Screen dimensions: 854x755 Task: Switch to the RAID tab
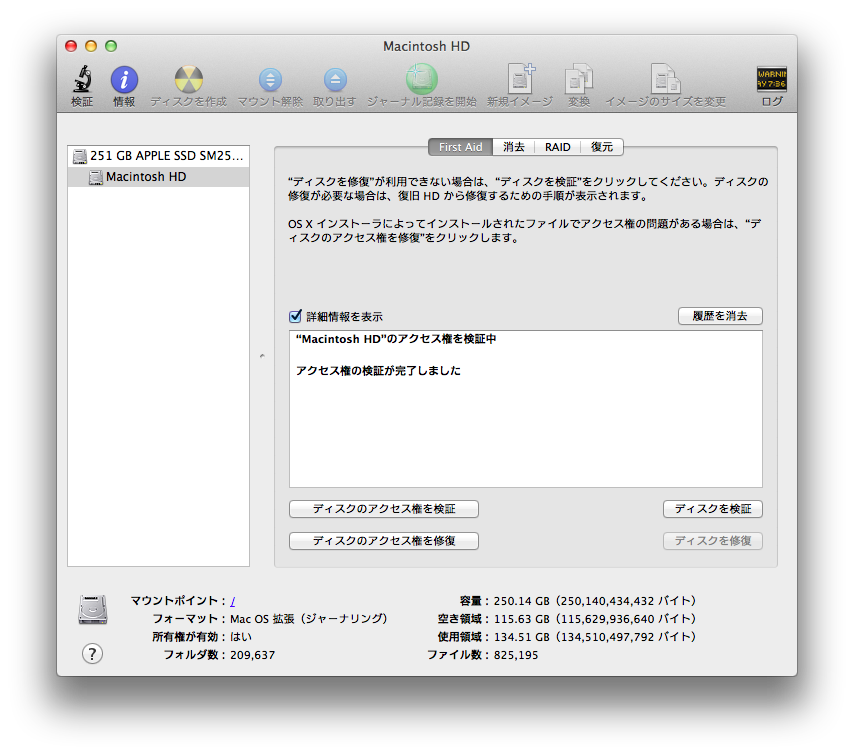pyautogui.click(x=558, y=147)
